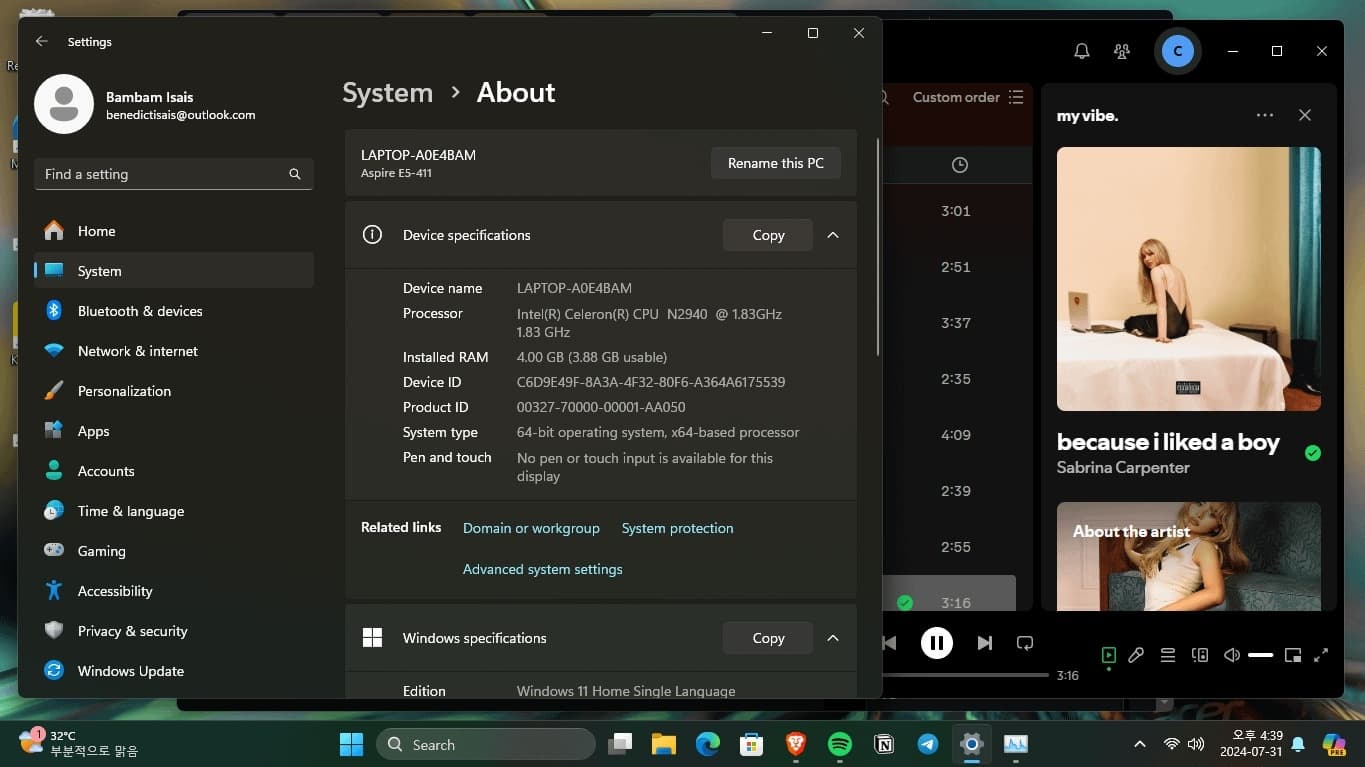
Task: Select track row with 4:09 duration
Action: click(956, 435)
